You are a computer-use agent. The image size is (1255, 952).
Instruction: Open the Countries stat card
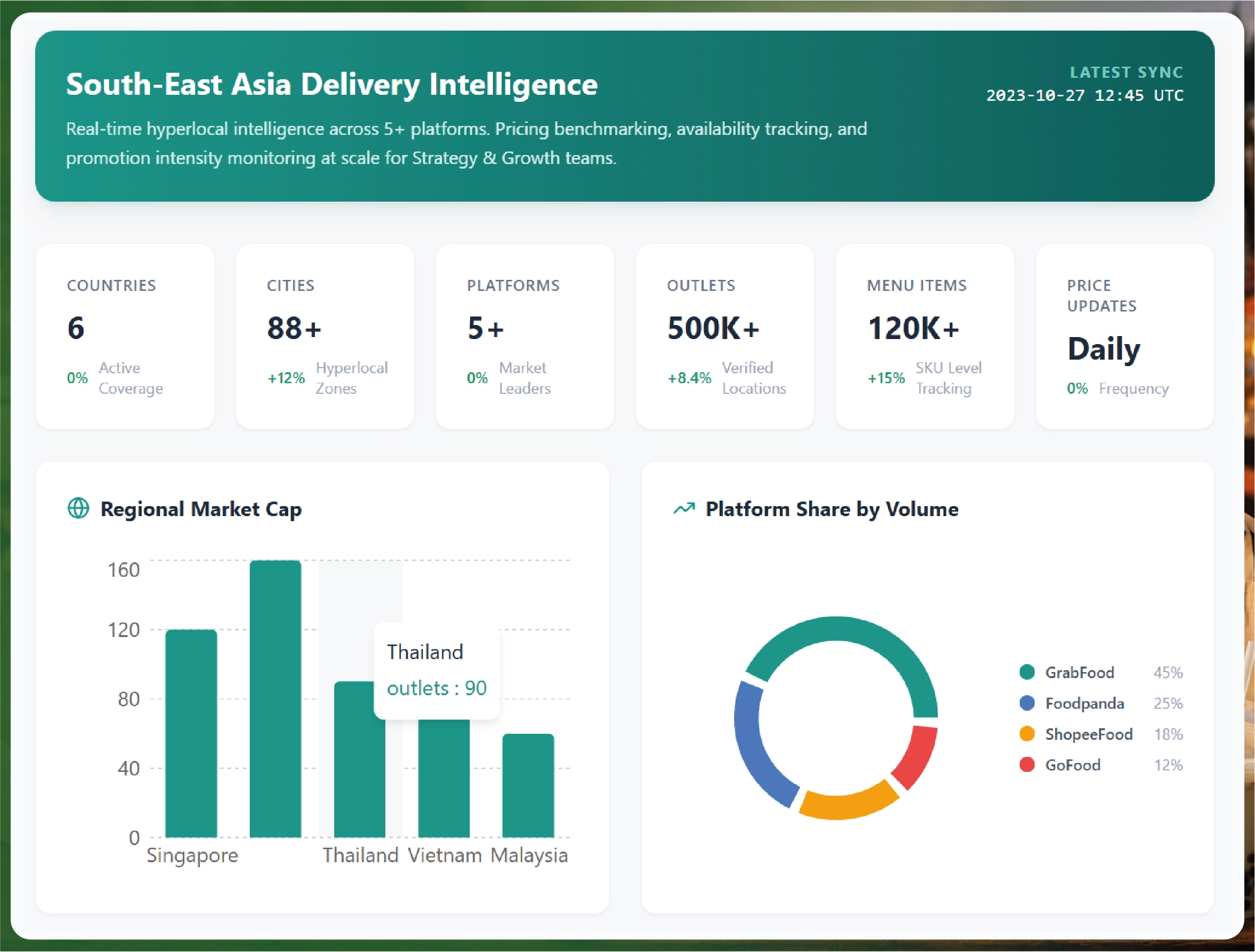[125, 336]
